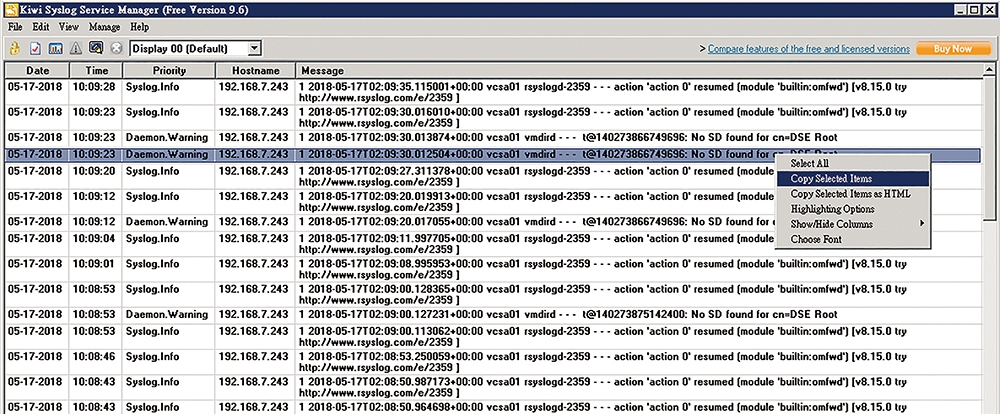Click the Daemon.Warning priority at 10:08:53
This screenshot has width=1000, height=414.
[x=167, y=314]
